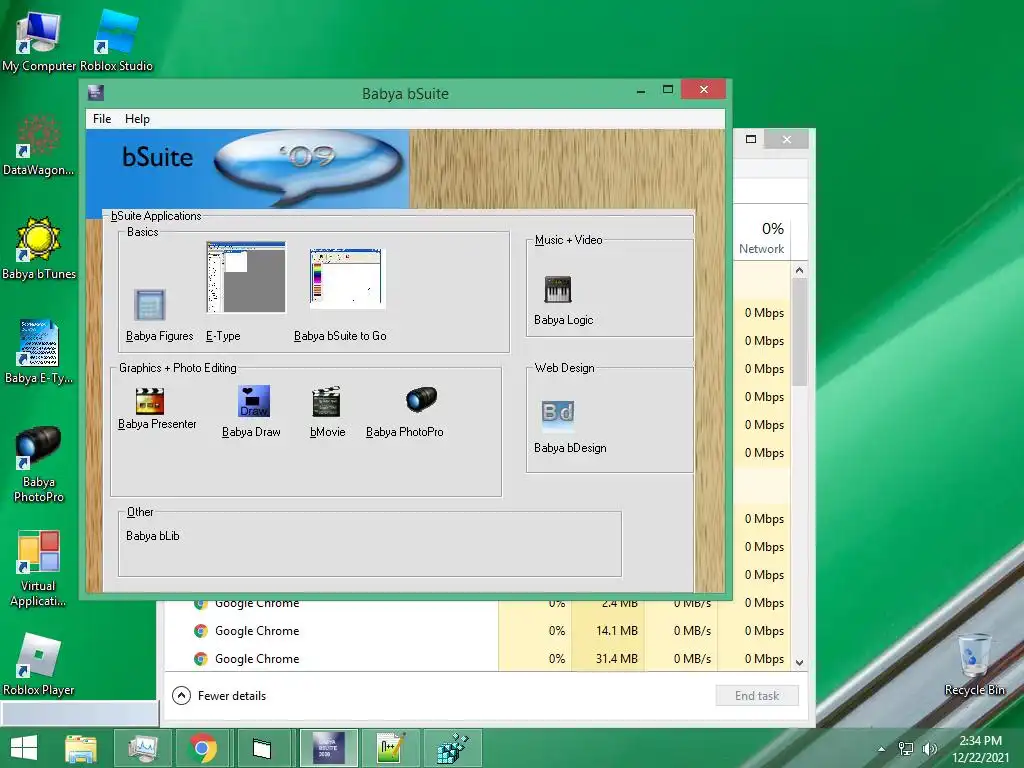Select Google Chrome row using 14.1 MB
The image size is (1024, 768).
(x=477, y=631)
